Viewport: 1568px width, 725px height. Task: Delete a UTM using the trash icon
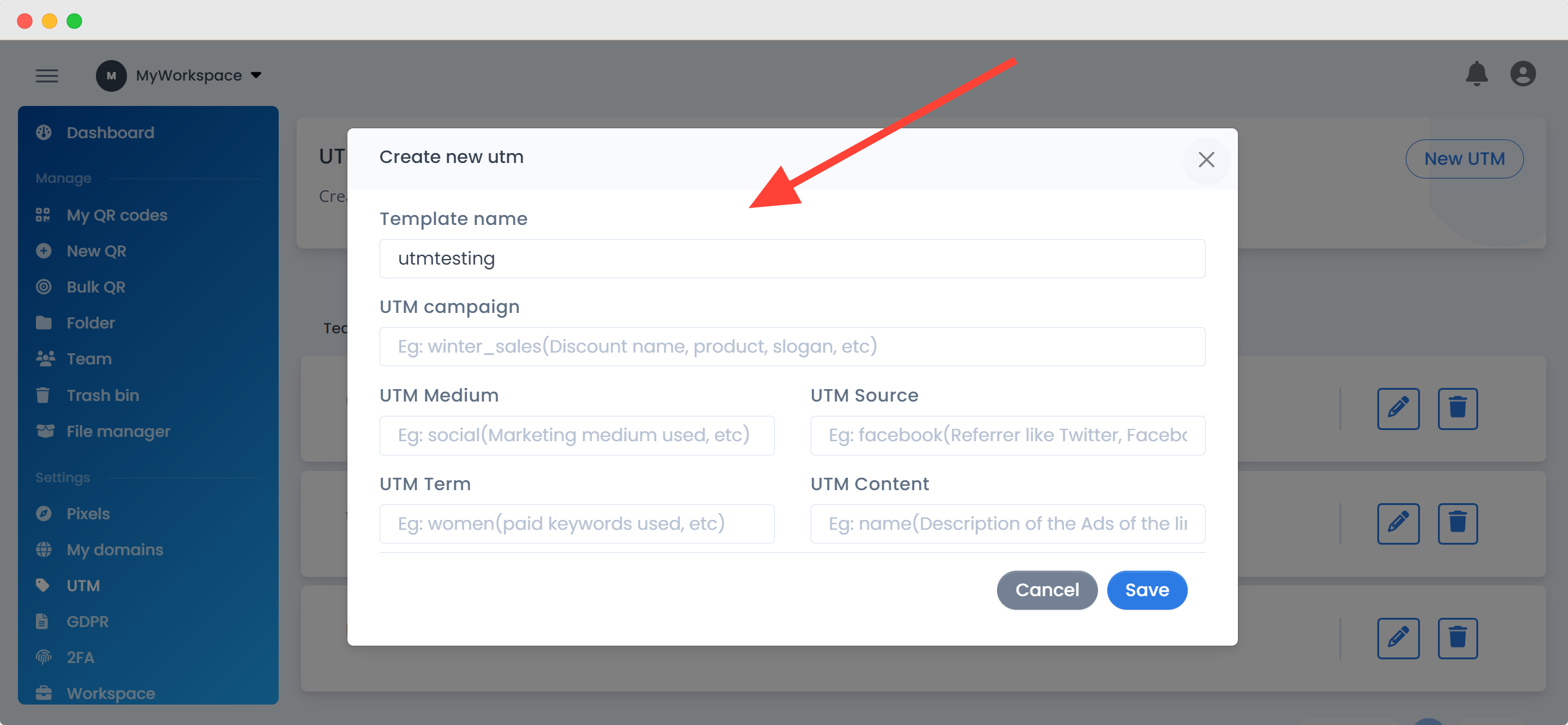(x=1458, y=409)
